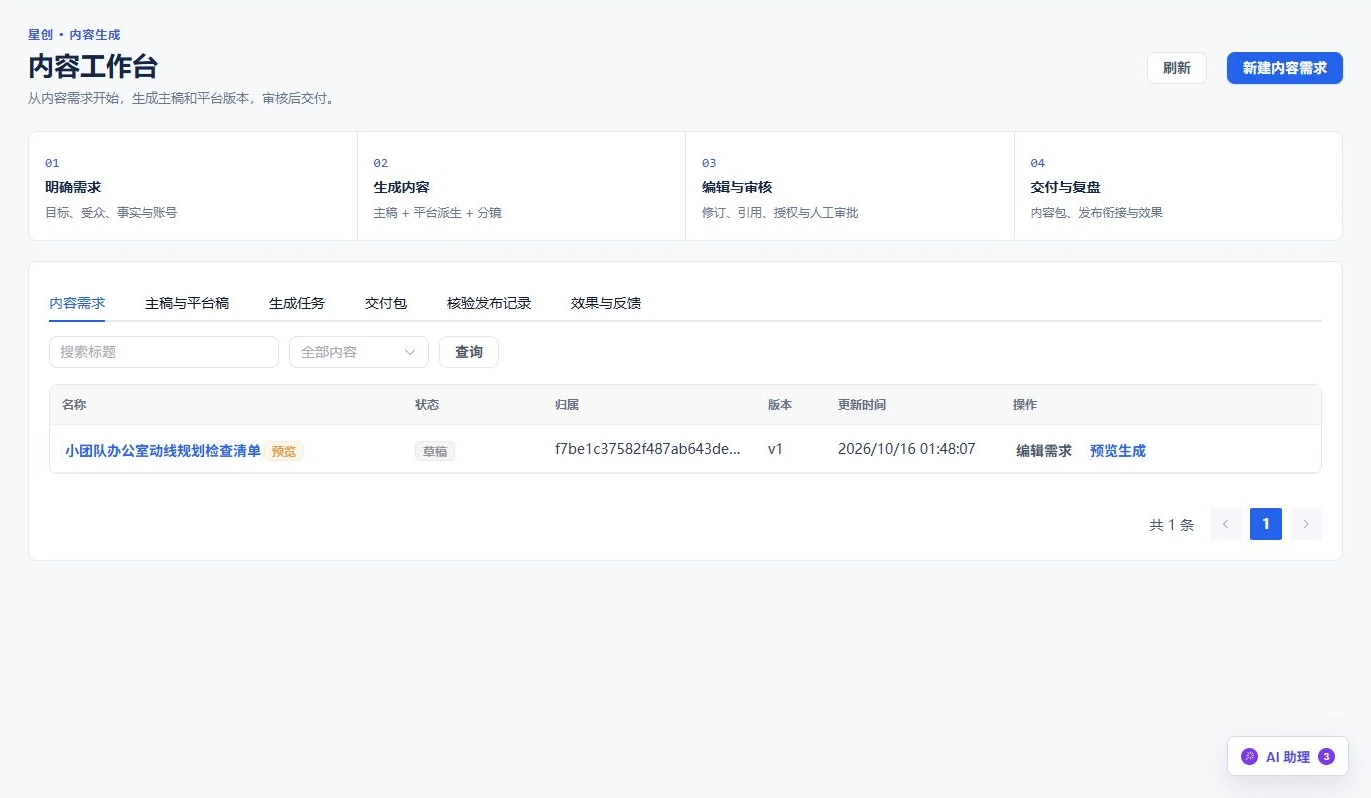The width and height of the screenshot is (1371, 798).
Task: Open the 效果与反馈 tab
Action: pos(606,303)
